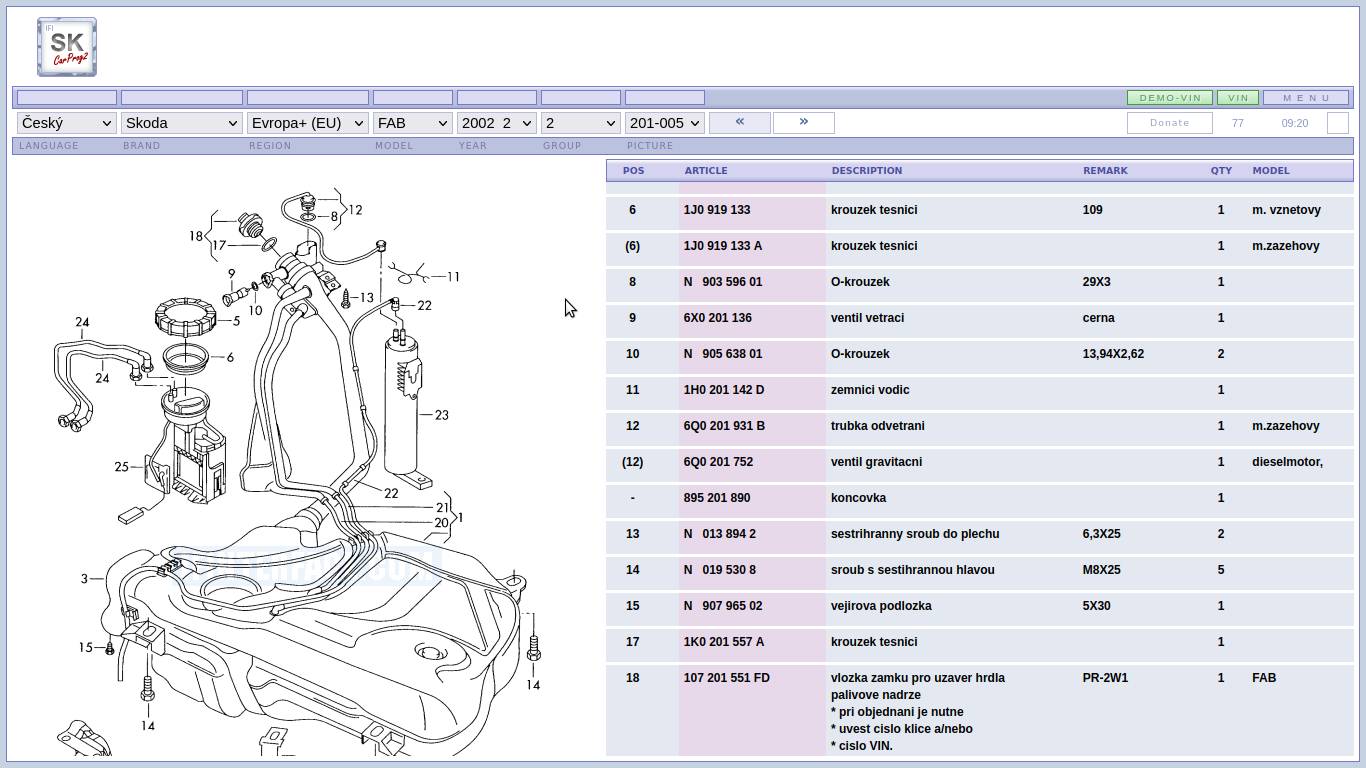This screenshot has height=768, width=1366.
Task: Click the empty field above the Picture dropdown
Action: coord(665,98)
